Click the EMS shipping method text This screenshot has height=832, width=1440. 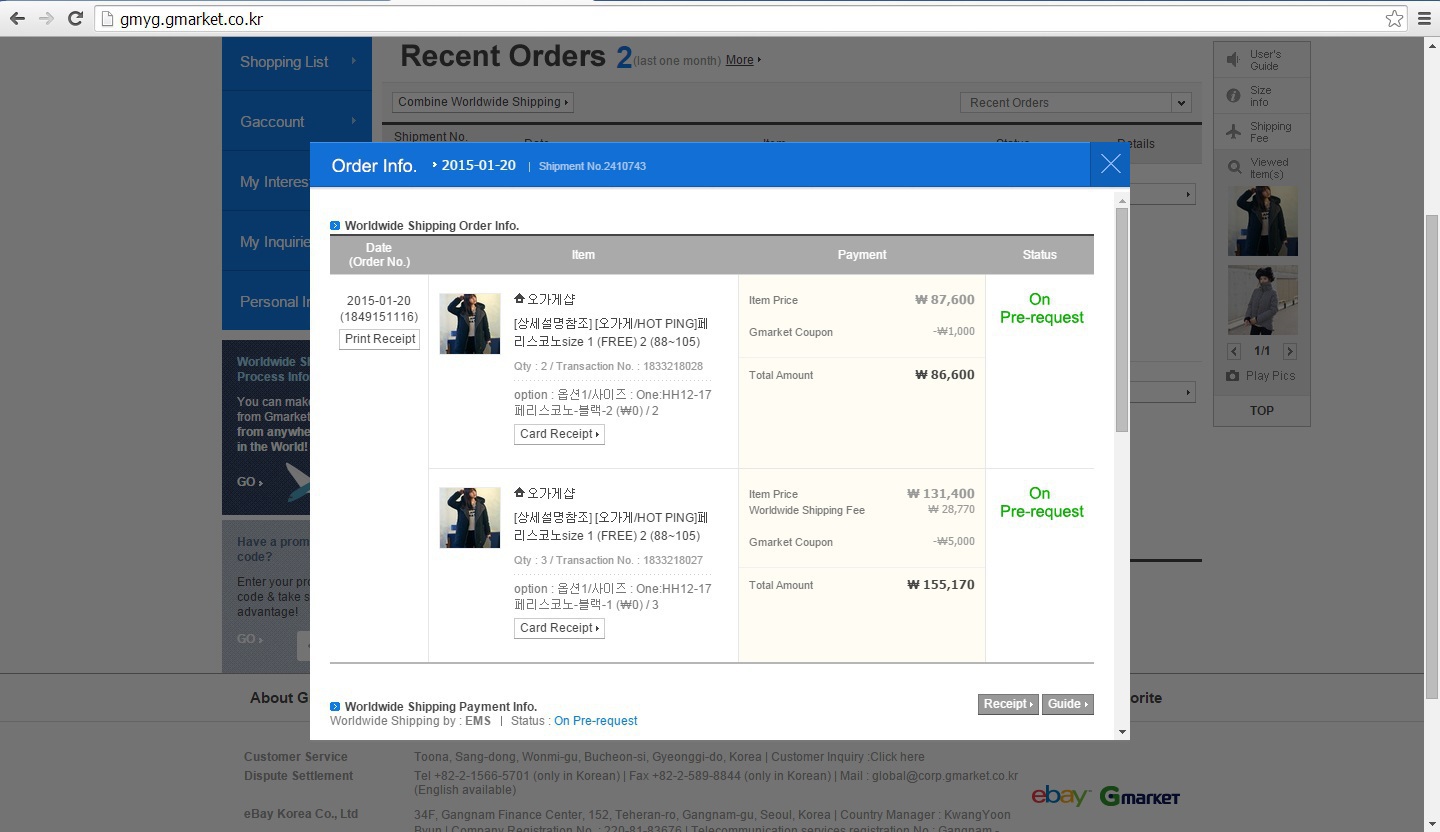(478, 721)
